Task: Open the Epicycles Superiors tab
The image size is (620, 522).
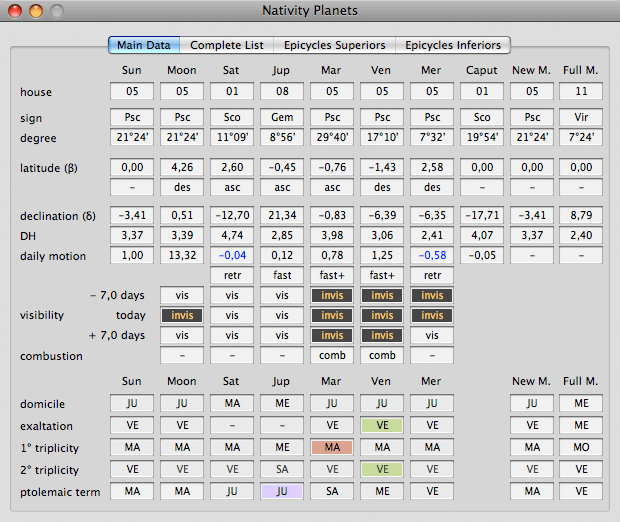Action: click(x=335, y=45)
